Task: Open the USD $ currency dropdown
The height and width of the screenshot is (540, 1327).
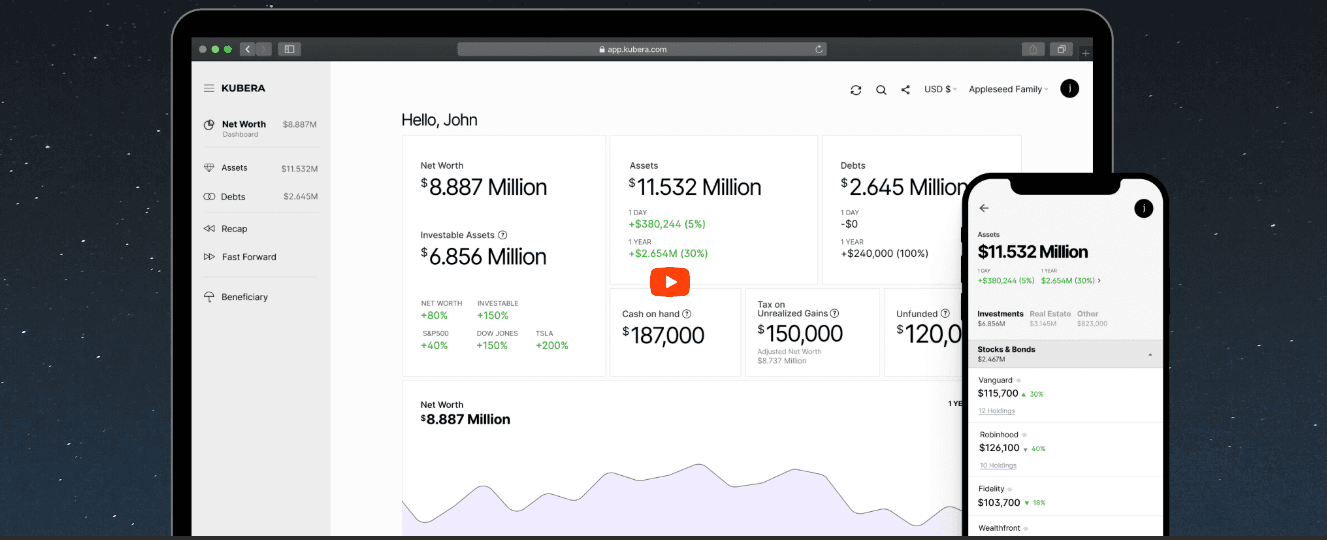Action: pos(940,90)
